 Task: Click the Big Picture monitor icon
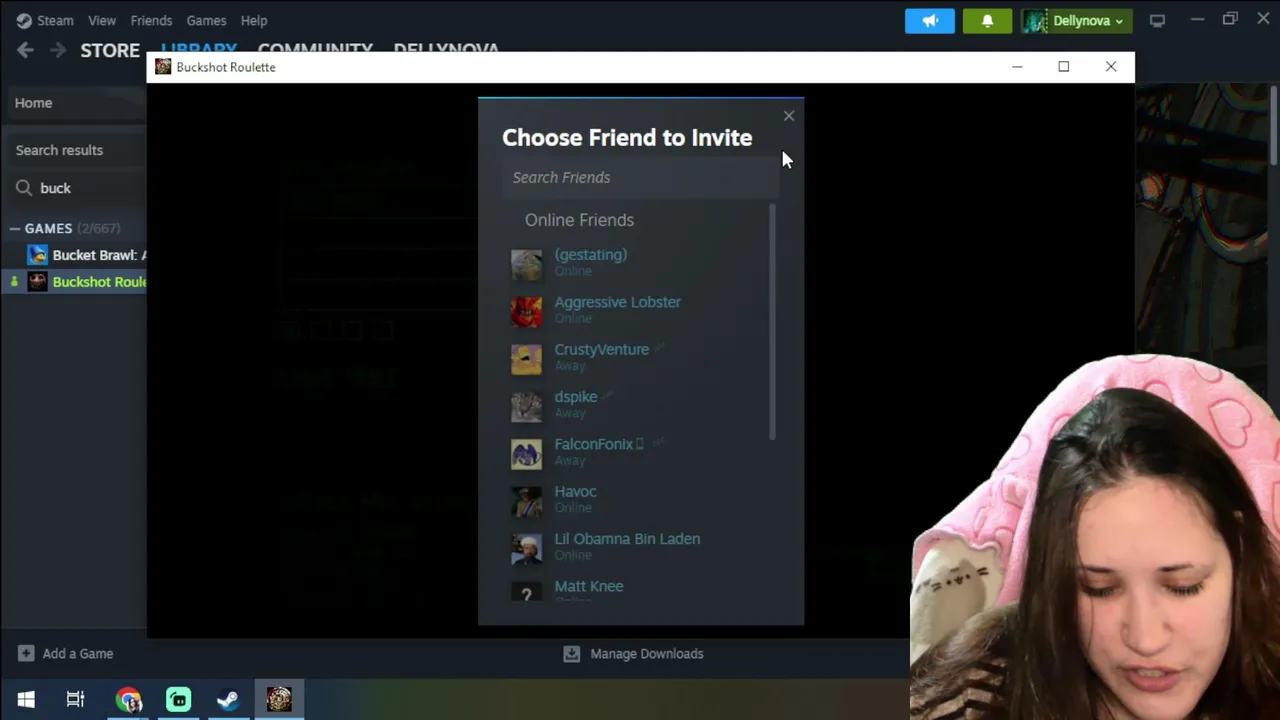pos(1157,20)
